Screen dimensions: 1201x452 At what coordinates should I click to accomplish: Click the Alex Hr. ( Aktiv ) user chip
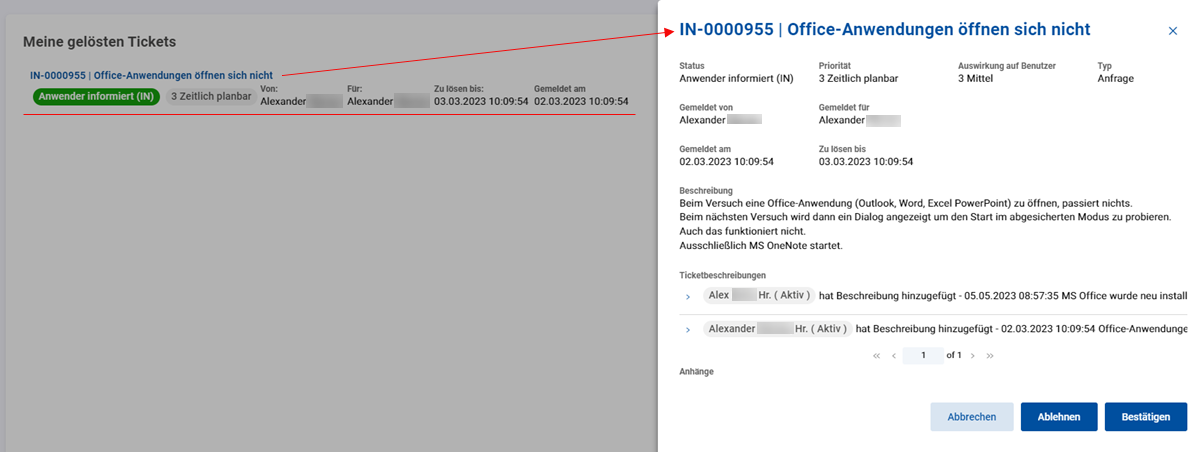(757, 296)
